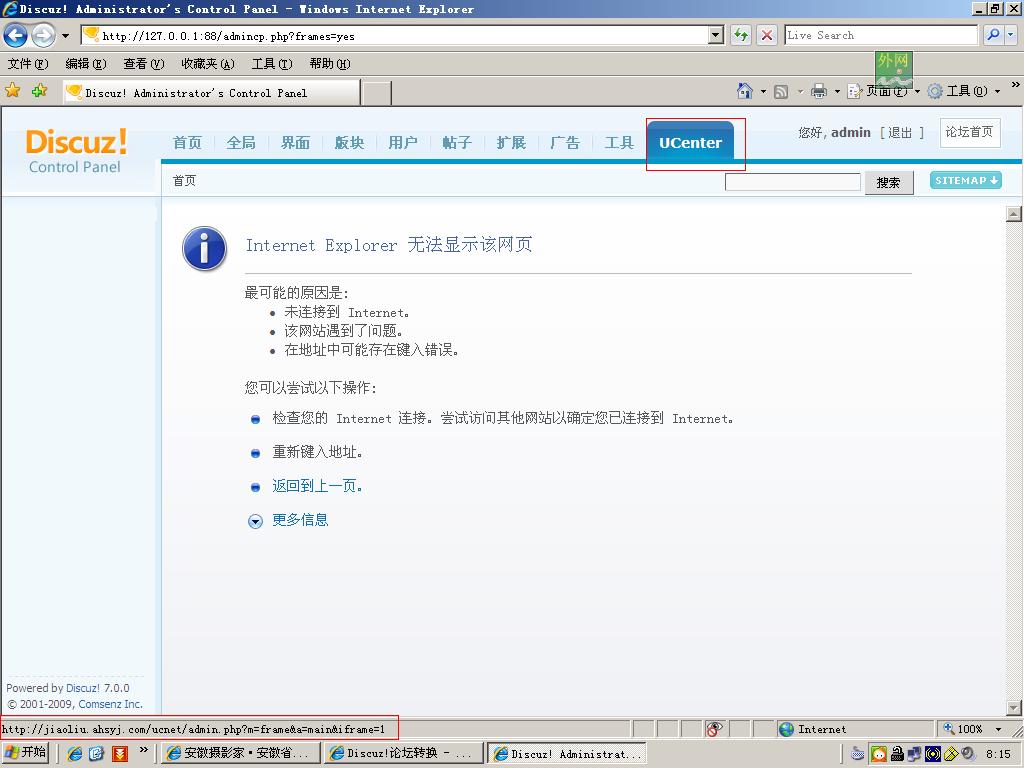1024x768 pixels.
Task: Switch to the Discuz!论坛转换 taskbar window
Action: [x=404, y=753]
